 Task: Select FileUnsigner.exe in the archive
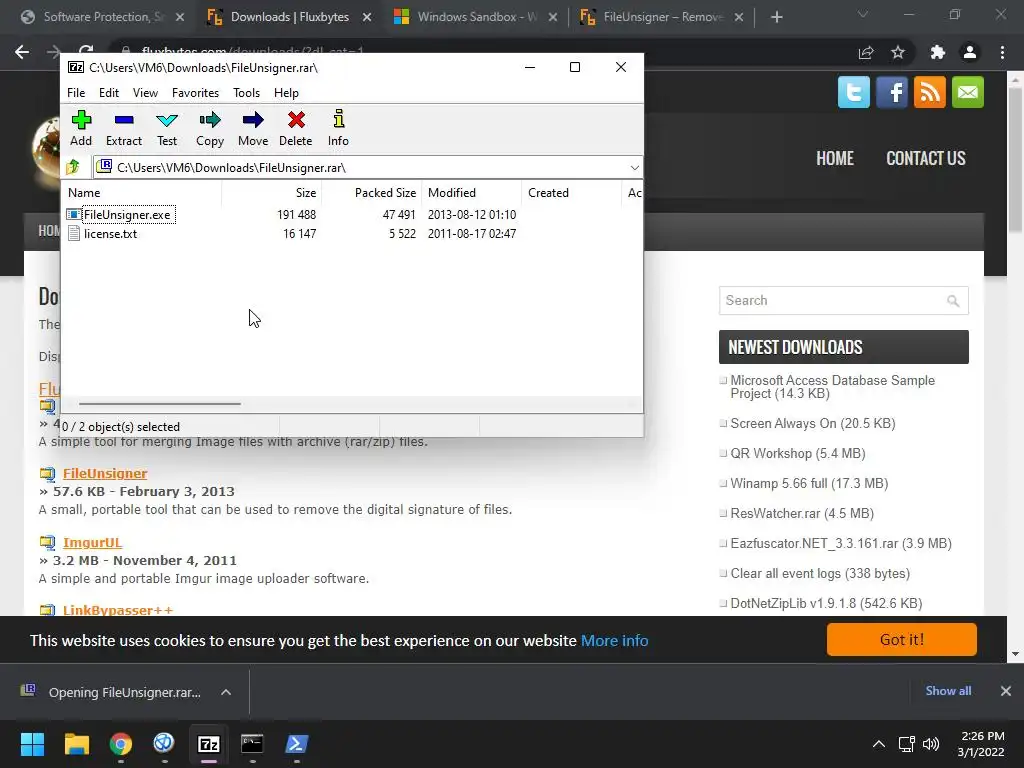pos(127,215)
